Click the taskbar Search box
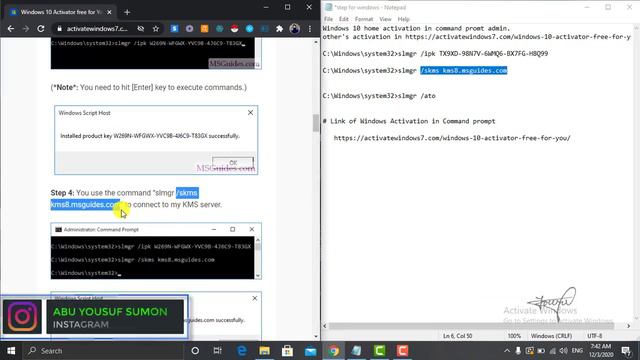This screenshot has width=640, height=360. click(x=104, y=351)
